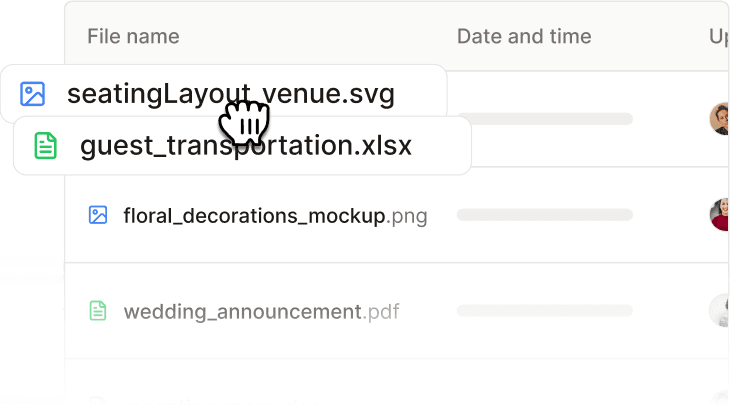Click the wedding_announcement.pdf document icon

coord(98,311)
